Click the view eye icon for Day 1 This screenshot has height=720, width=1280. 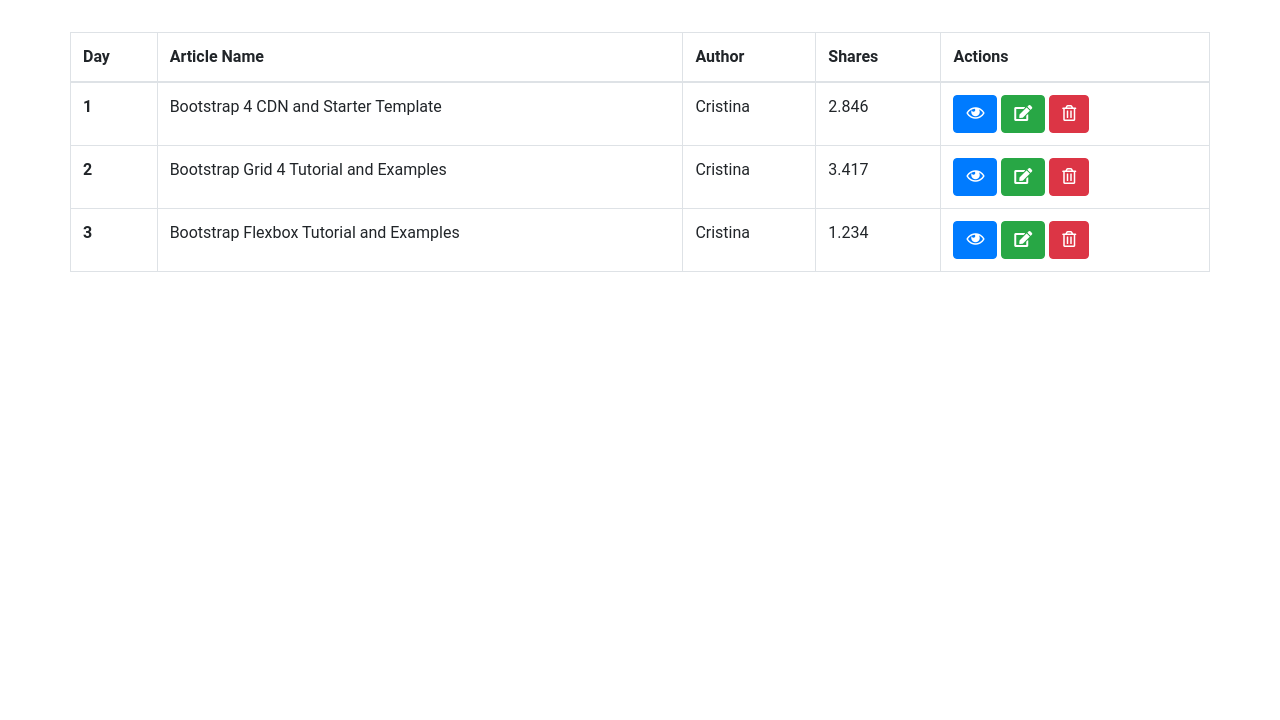[x=975, y=114]
